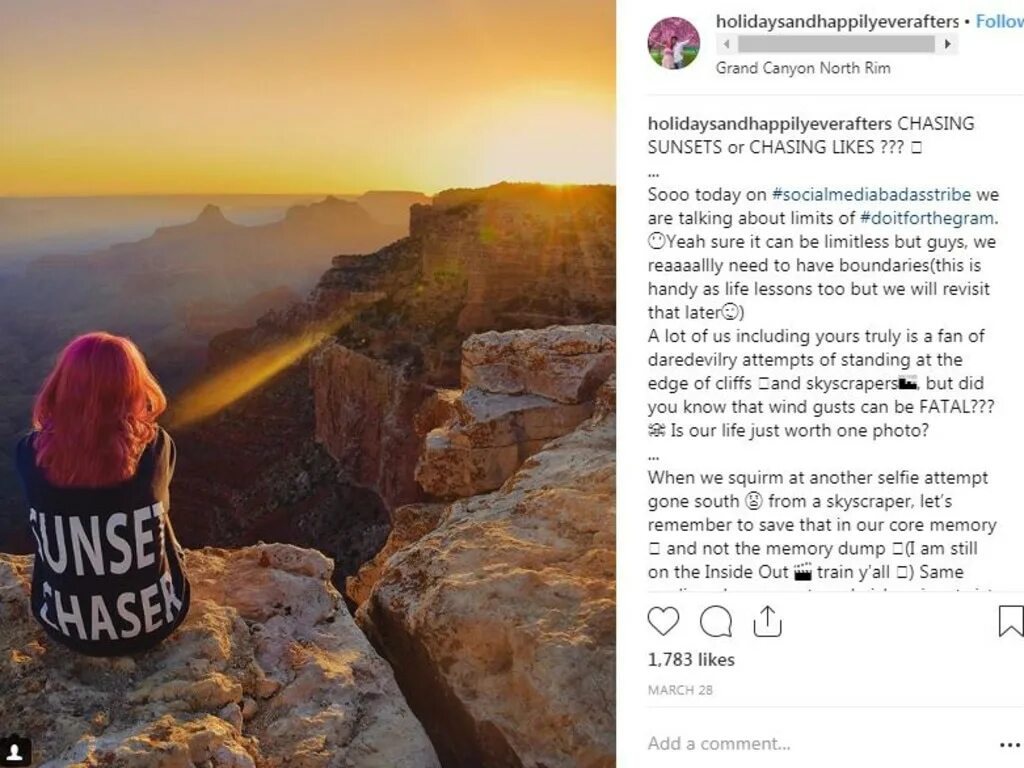1024x768 pixels.
Task: Open comments with the speech bubble icon
Action: (716, 621)
